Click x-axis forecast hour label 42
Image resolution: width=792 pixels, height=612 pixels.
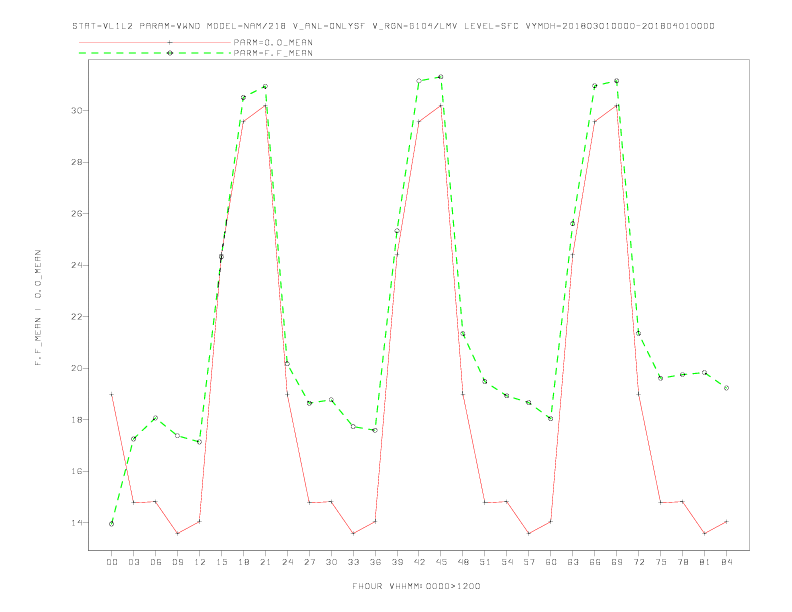tap(419, 562)
